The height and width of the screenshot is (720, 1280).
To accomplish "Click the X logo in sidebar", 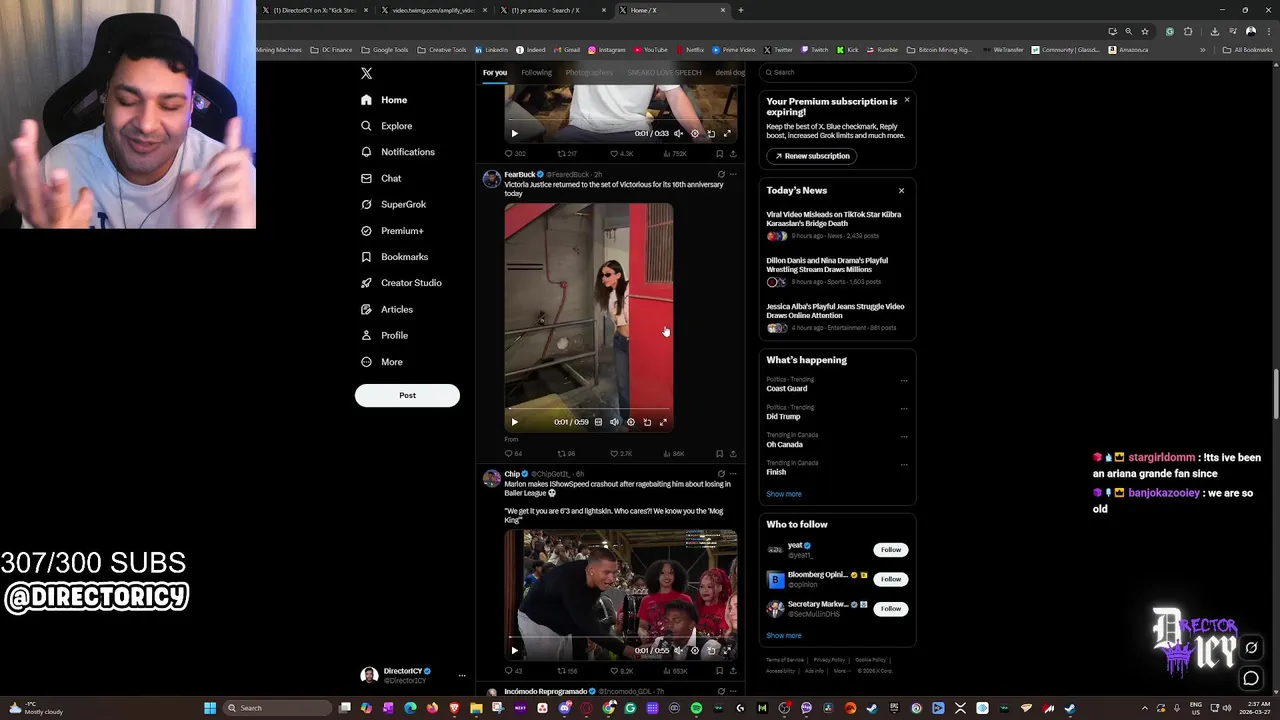I will [366, 73].
